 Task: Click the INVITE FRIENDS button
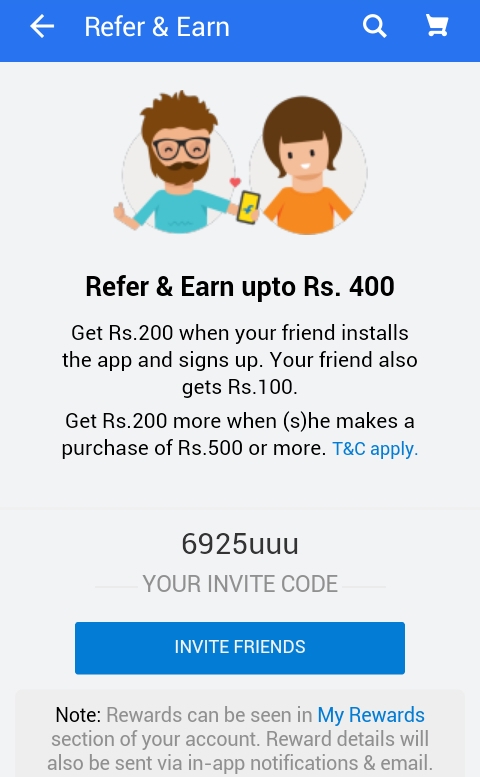click(240, 648)
